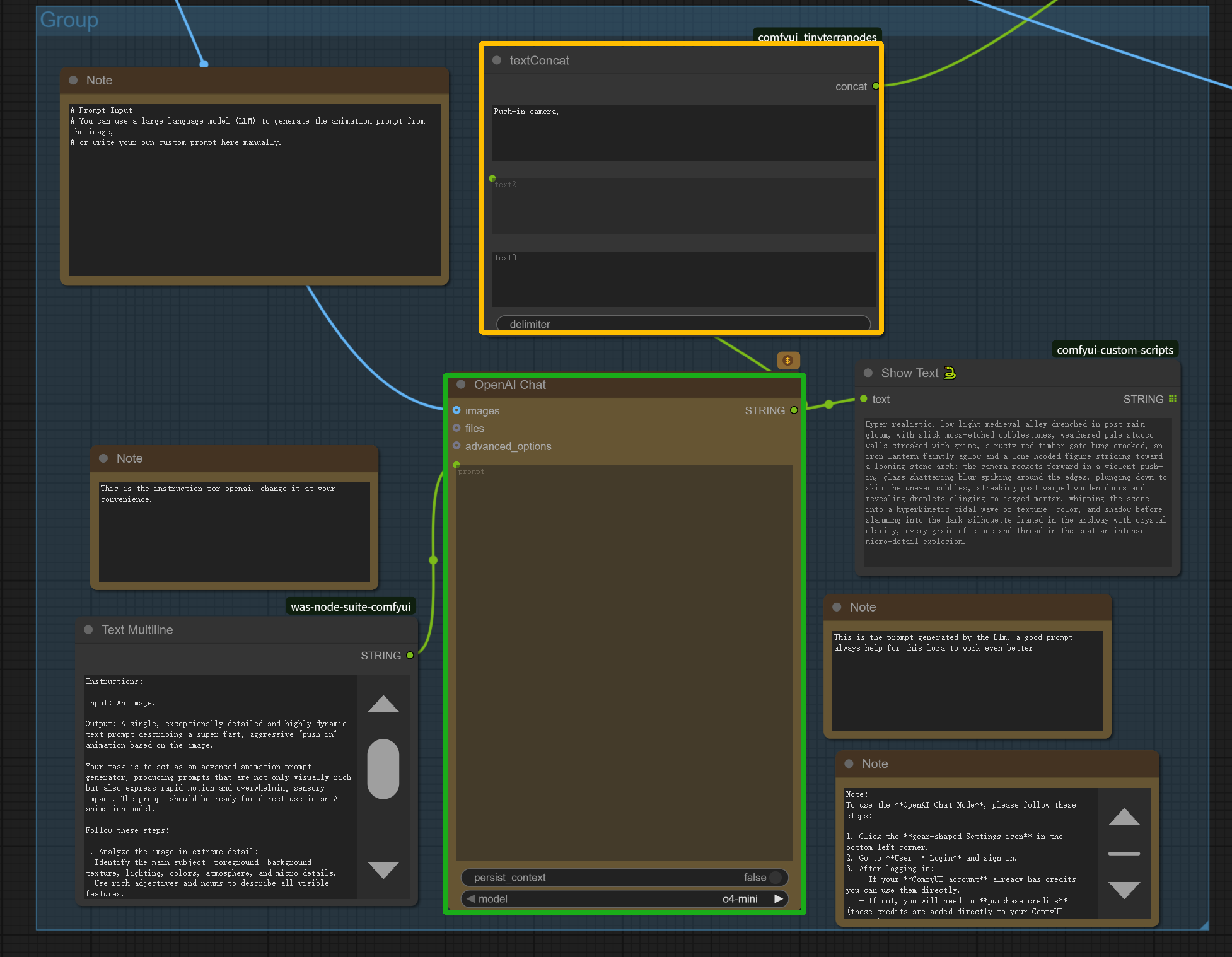Click the '# Prompt Input' note text area

pos(255,190)
